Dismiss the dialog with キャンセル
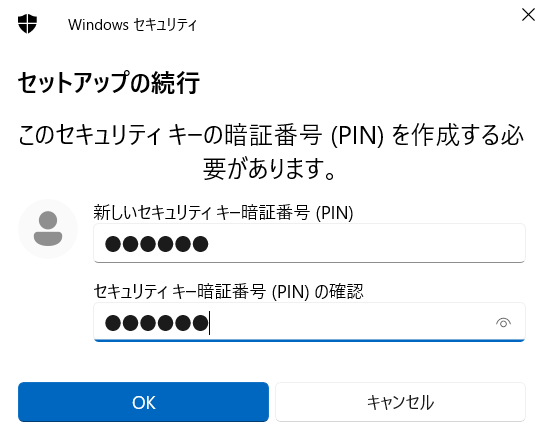This screenshot has height=438, width=543. [400, 402]
